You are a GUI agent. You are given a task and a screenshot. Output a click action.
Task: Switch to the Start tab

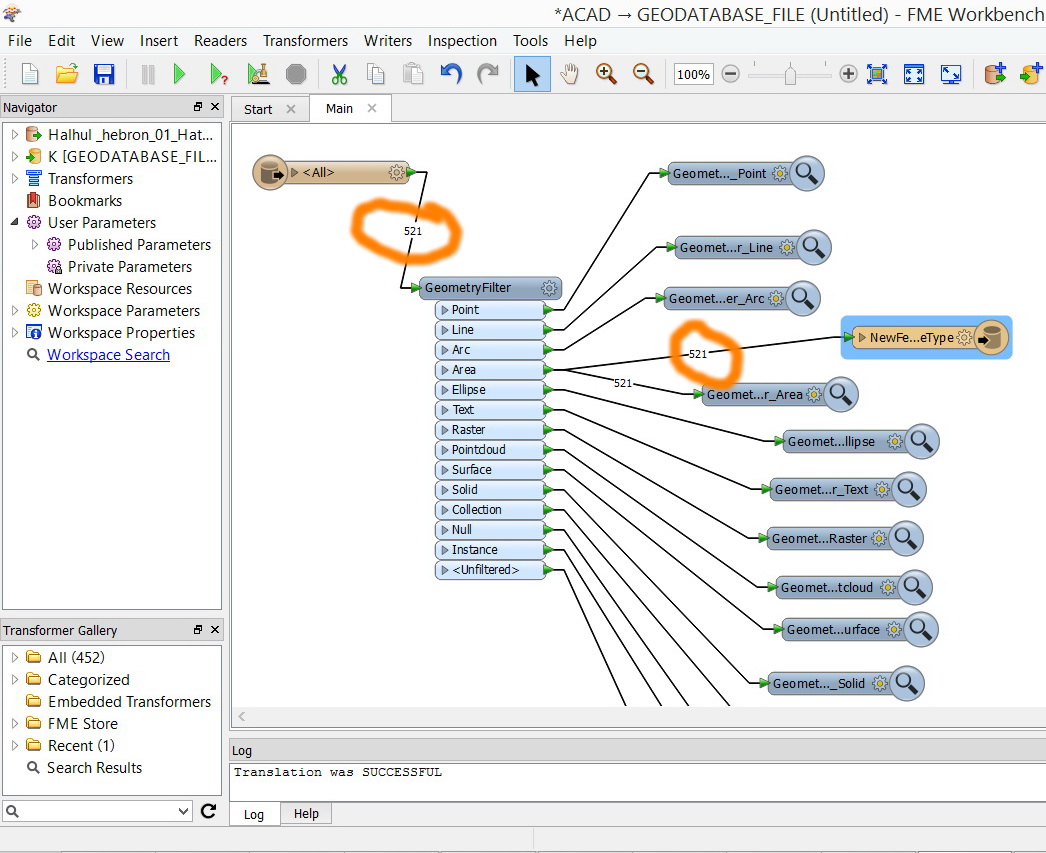pyautogui.click(x=258, y=108)
